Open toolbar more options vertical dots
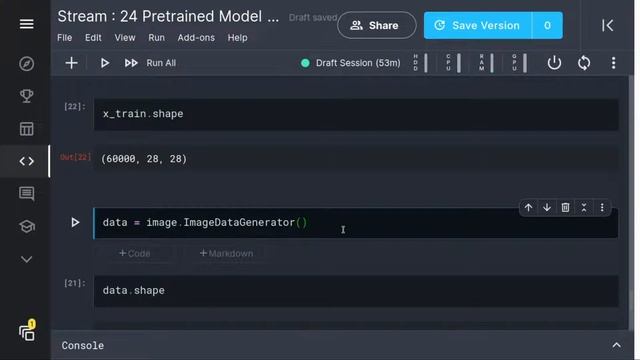Image resolution: width=640 pixels, height=360 pixels. tap(613, 63)
